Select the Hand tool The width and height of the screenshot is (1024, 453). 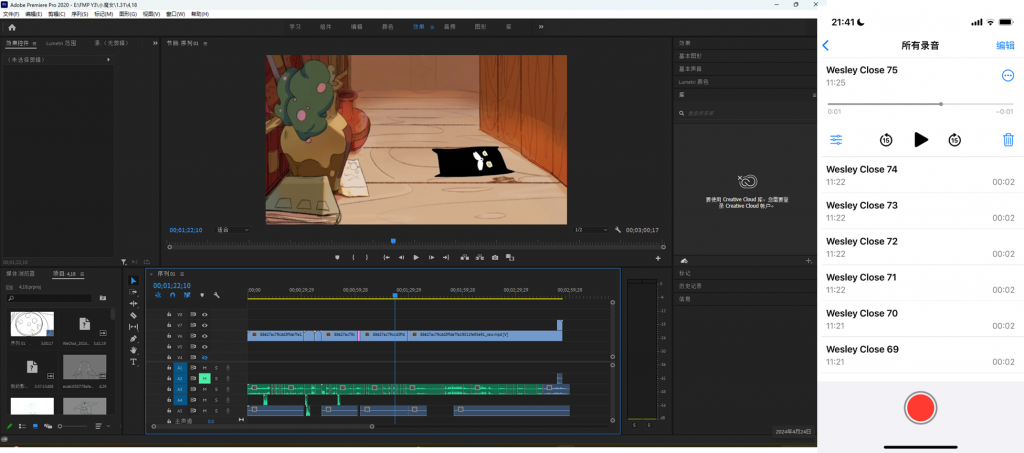[x=134, y=350]
